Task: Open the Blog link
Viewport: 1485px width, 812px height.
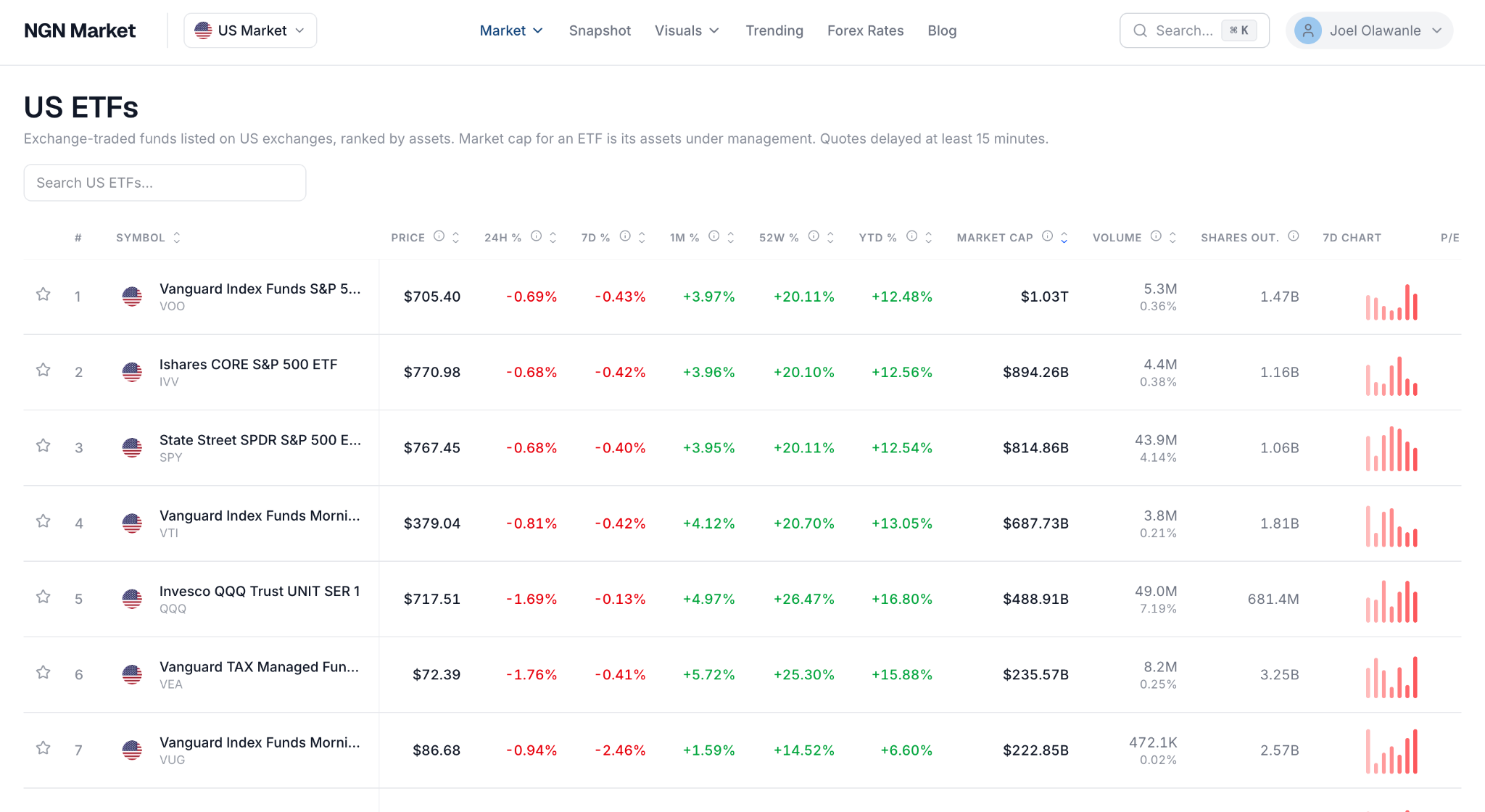Action: point(942,30)
